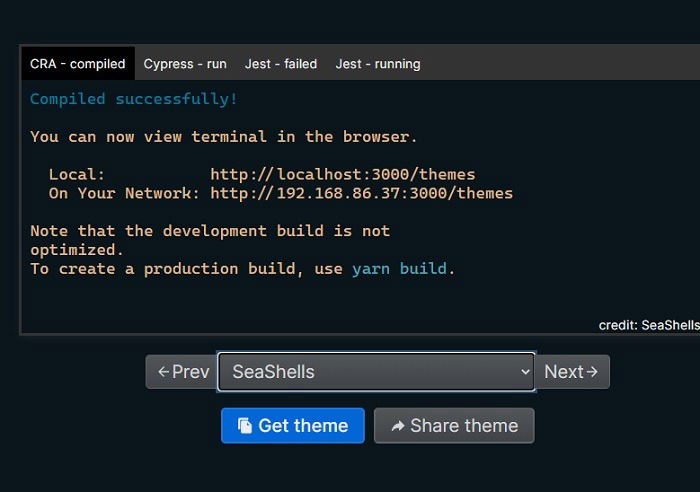The width and height of the screenshot is (700, 492).
Task: Open the 192.168.86.37:3000/themes network URL
Action: coord(362,193)
